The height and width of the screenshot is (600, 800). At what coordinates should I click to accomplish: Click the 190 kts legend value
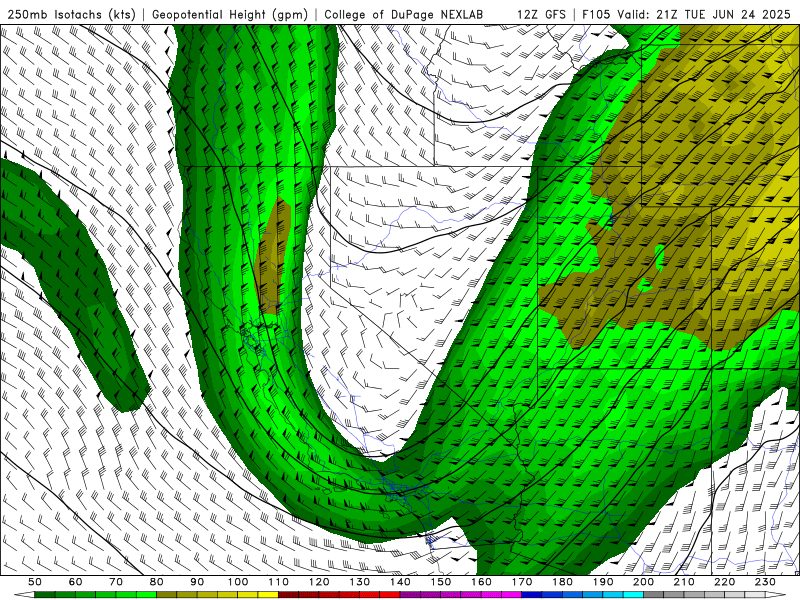point(603,582)
